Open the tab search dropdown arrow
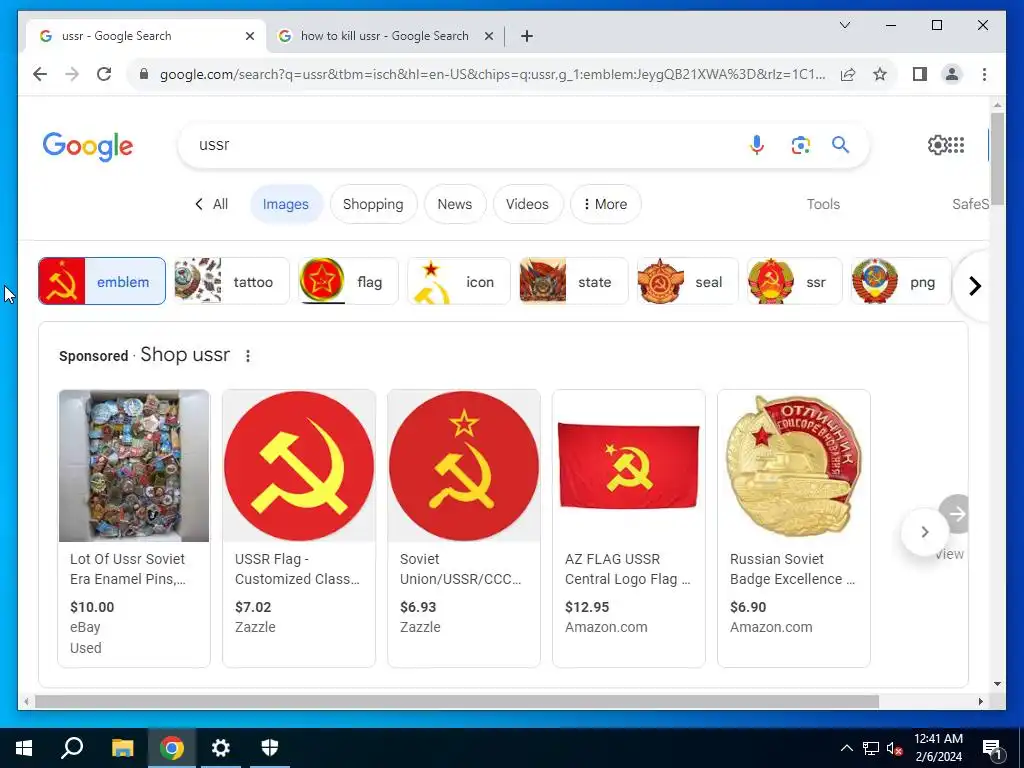This screenshot has width=1024, height=768. [844, 25]
